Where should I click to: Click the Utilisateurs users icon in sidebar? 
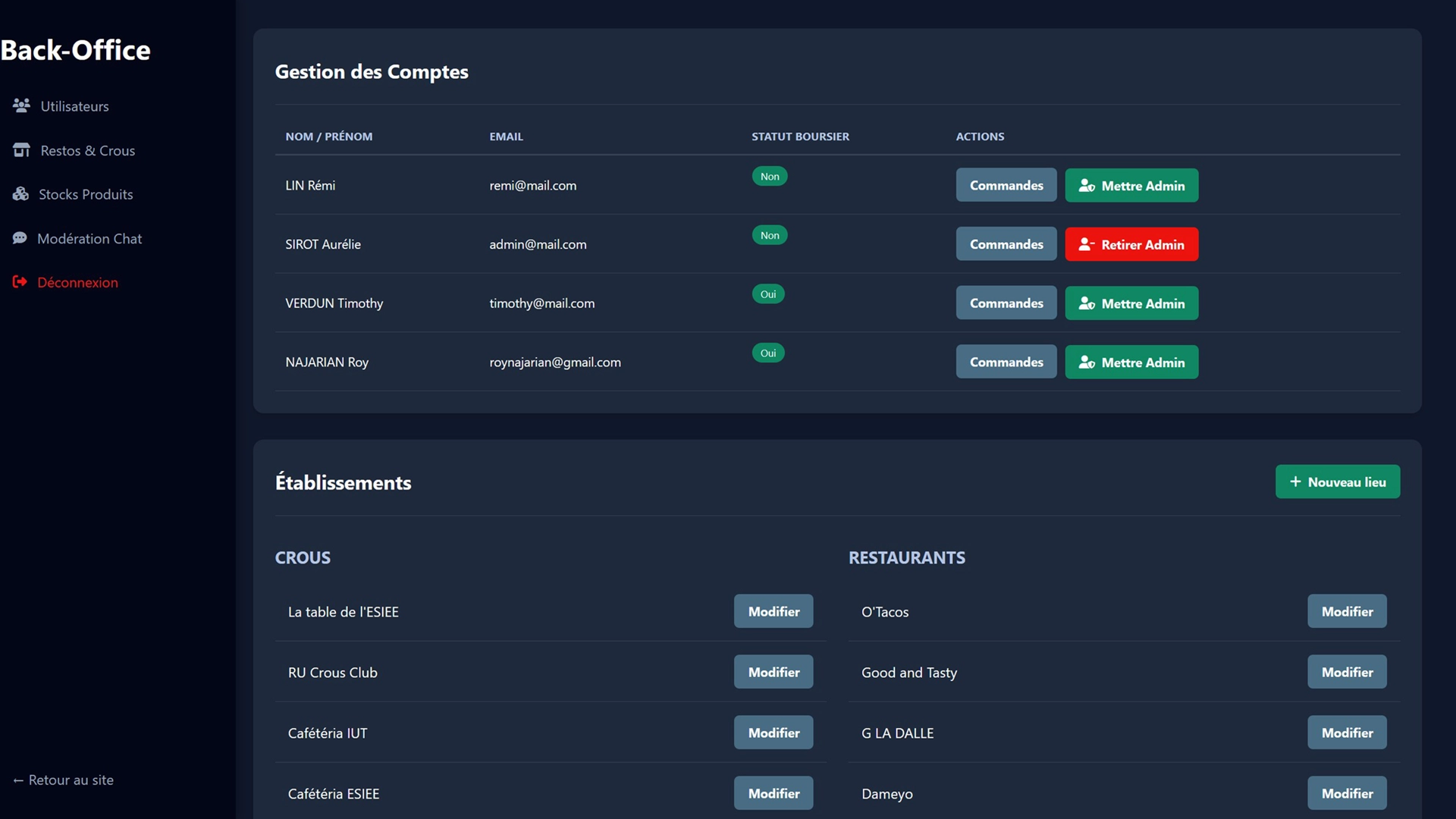point(21,105)
